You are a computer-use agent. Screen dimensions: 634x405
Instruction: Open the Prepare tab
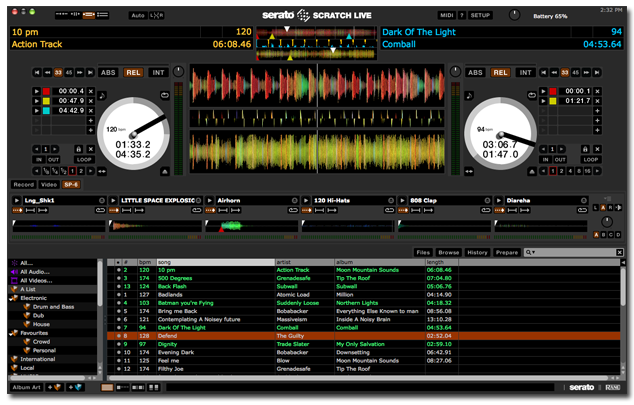pyautogui.click(x=507, y=253)
